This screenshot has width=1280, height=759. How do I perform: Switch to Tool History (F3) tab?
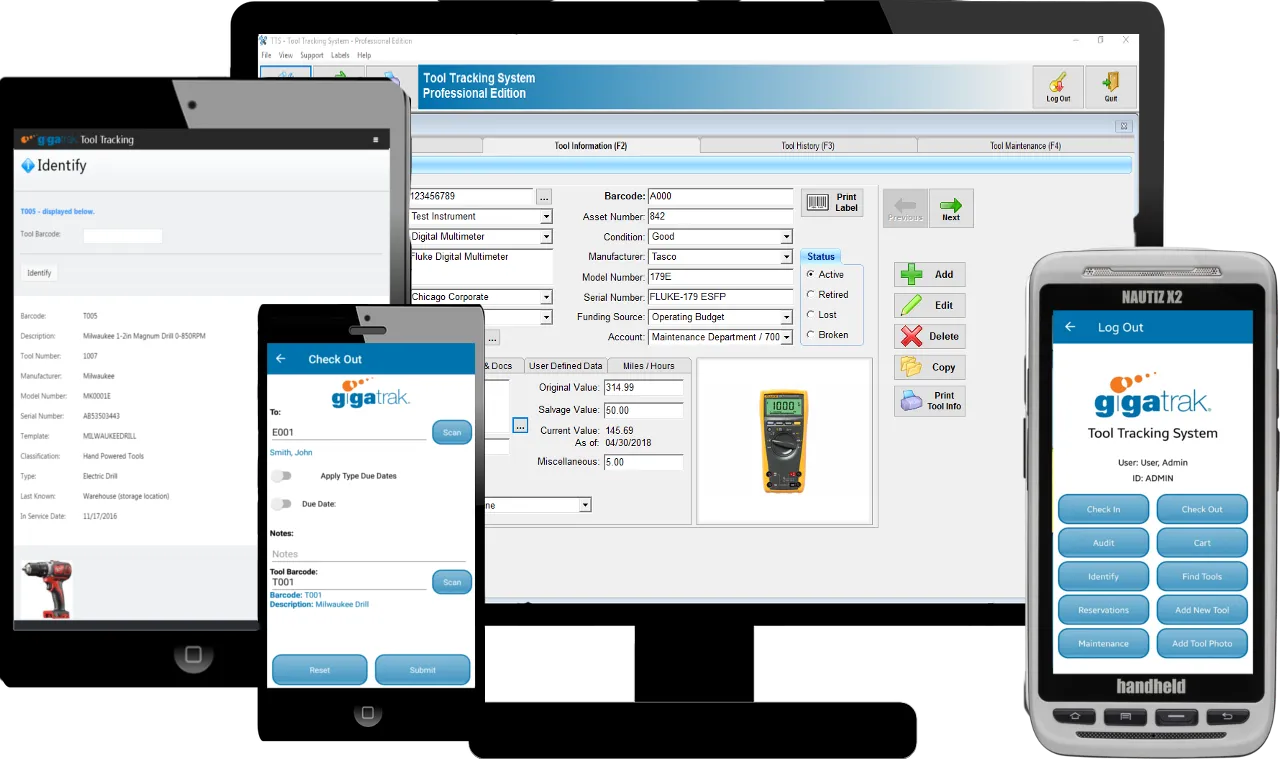click(x=808, y=146)
